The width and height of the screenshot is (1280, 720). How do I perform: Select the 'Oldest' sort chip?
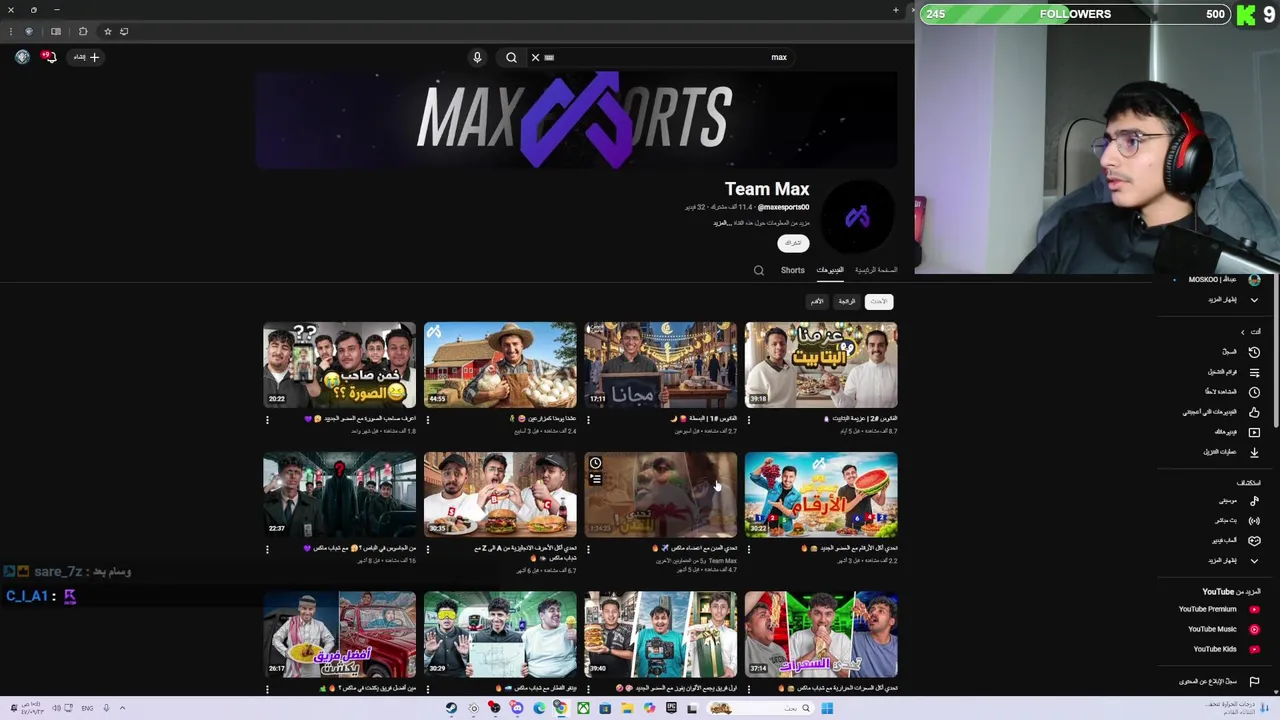coord(817,301)
